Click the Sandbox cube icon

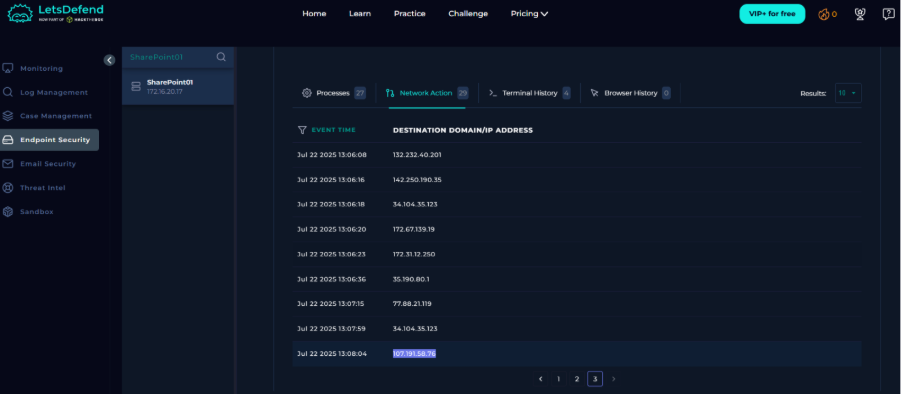[x=8, y=211]
